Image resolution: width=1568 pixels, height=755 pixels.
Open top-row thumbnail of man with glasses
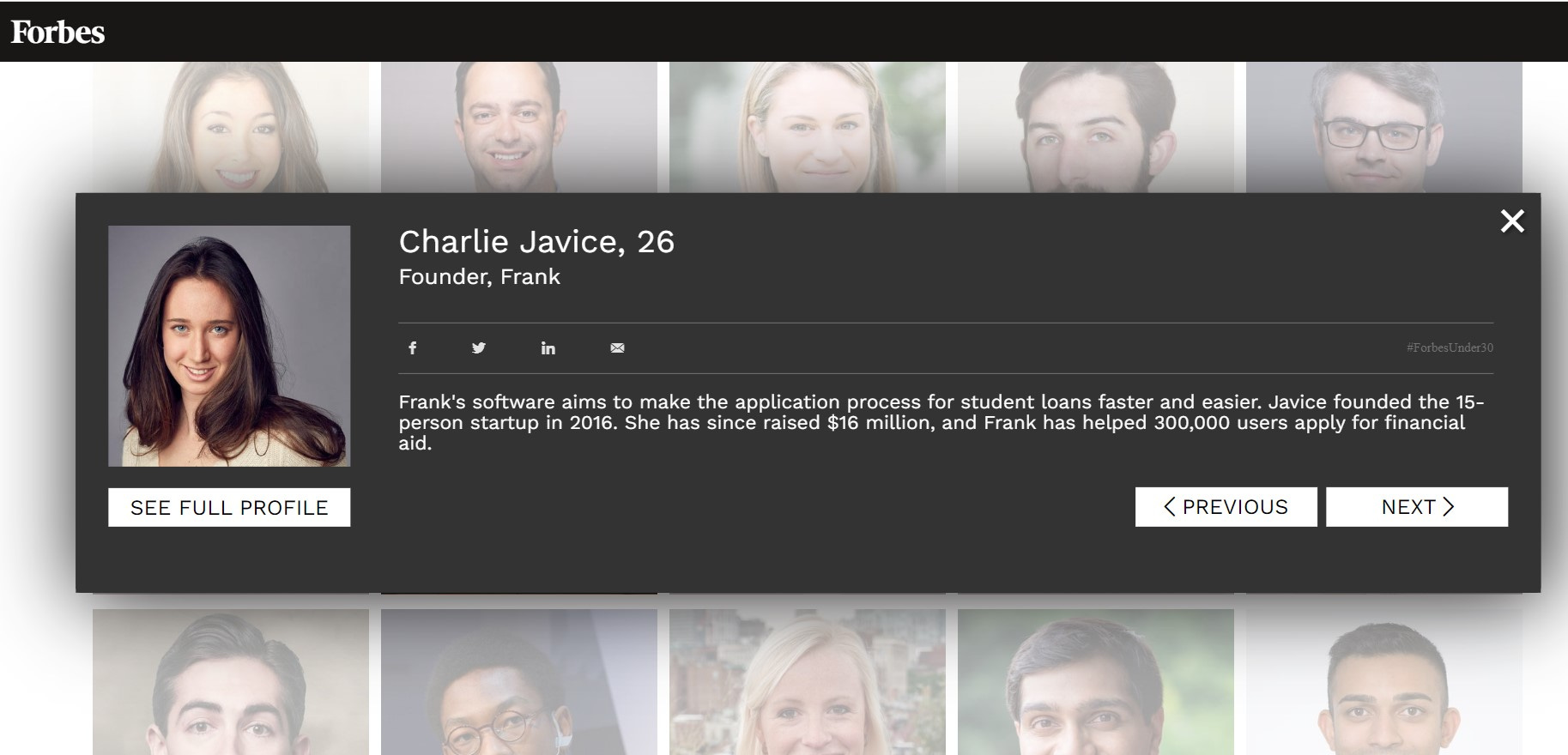pyautogui.click(x=1384, y=127)
